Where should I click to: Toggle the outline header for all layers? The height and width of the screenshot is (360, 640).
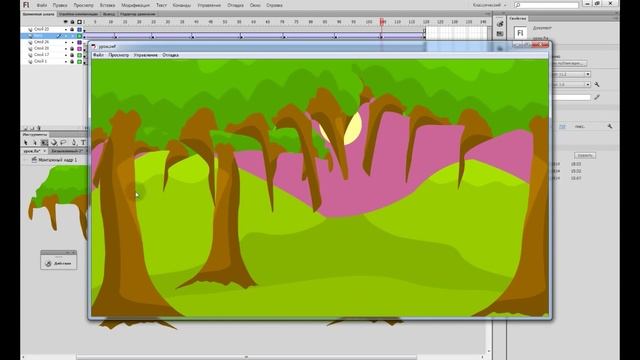(x=79, y=22)
